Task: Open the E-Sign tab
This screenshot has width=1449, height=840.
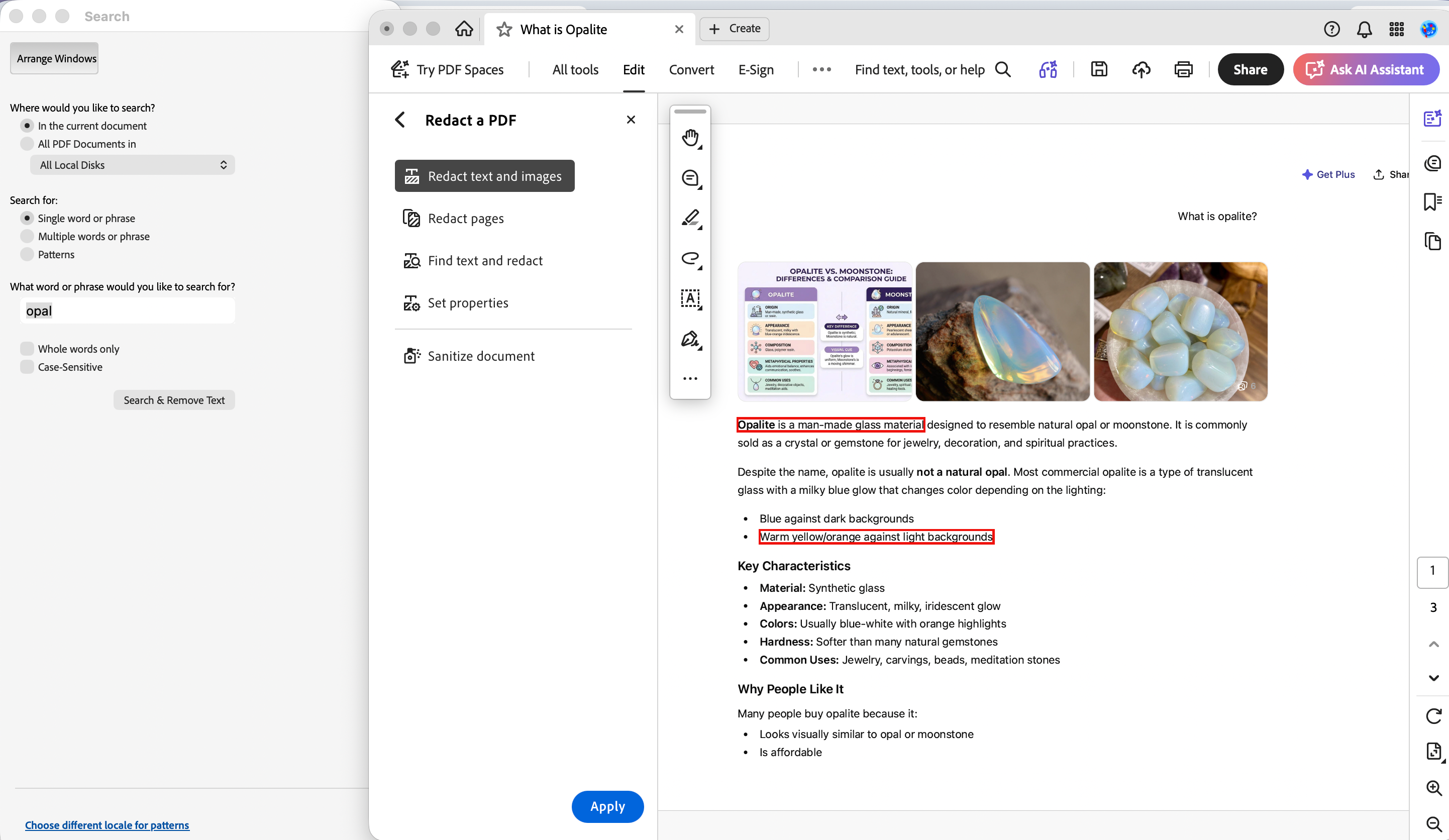Action: click(756, 69)
